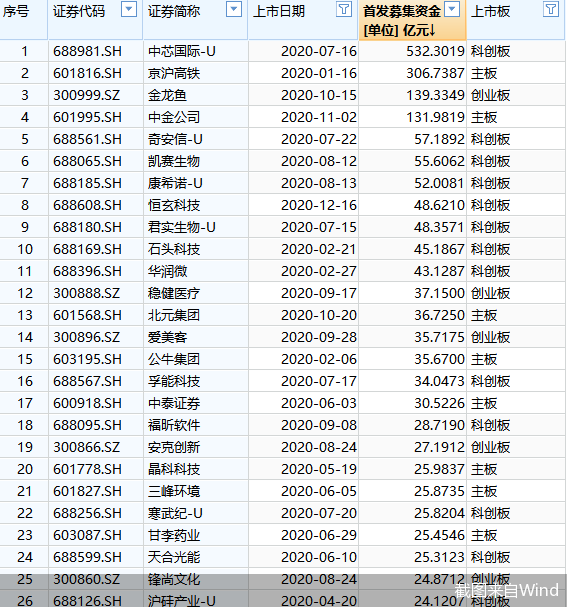This screenshot has width=567, height=607.
Task: Select stock code 603195.SH cell
Action: pos(87,359)
